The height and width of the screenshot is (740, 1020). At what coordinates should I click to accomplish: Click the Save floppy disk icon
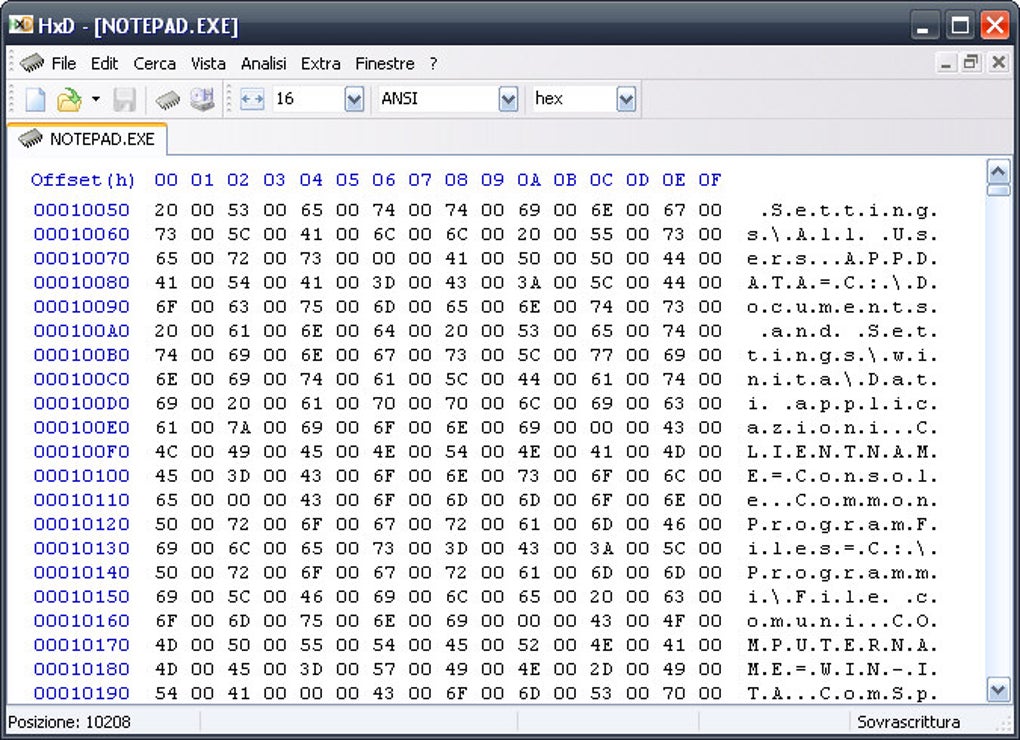point(124,99)
